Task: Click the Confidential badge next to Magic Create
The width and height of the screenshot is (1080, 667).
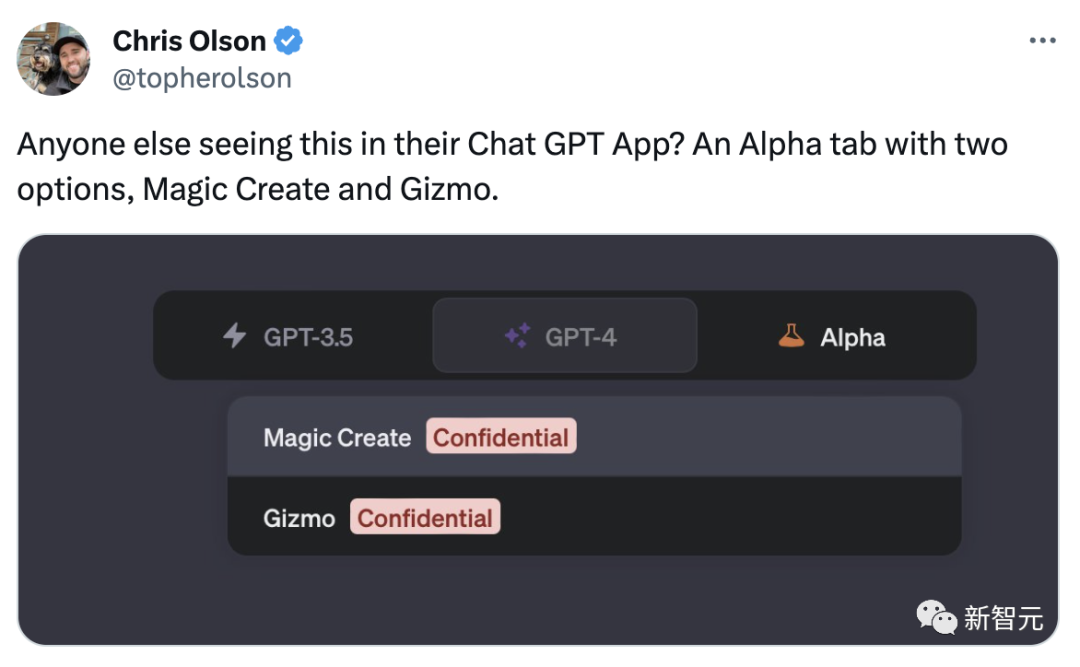Action: click(x=501, y=437)
